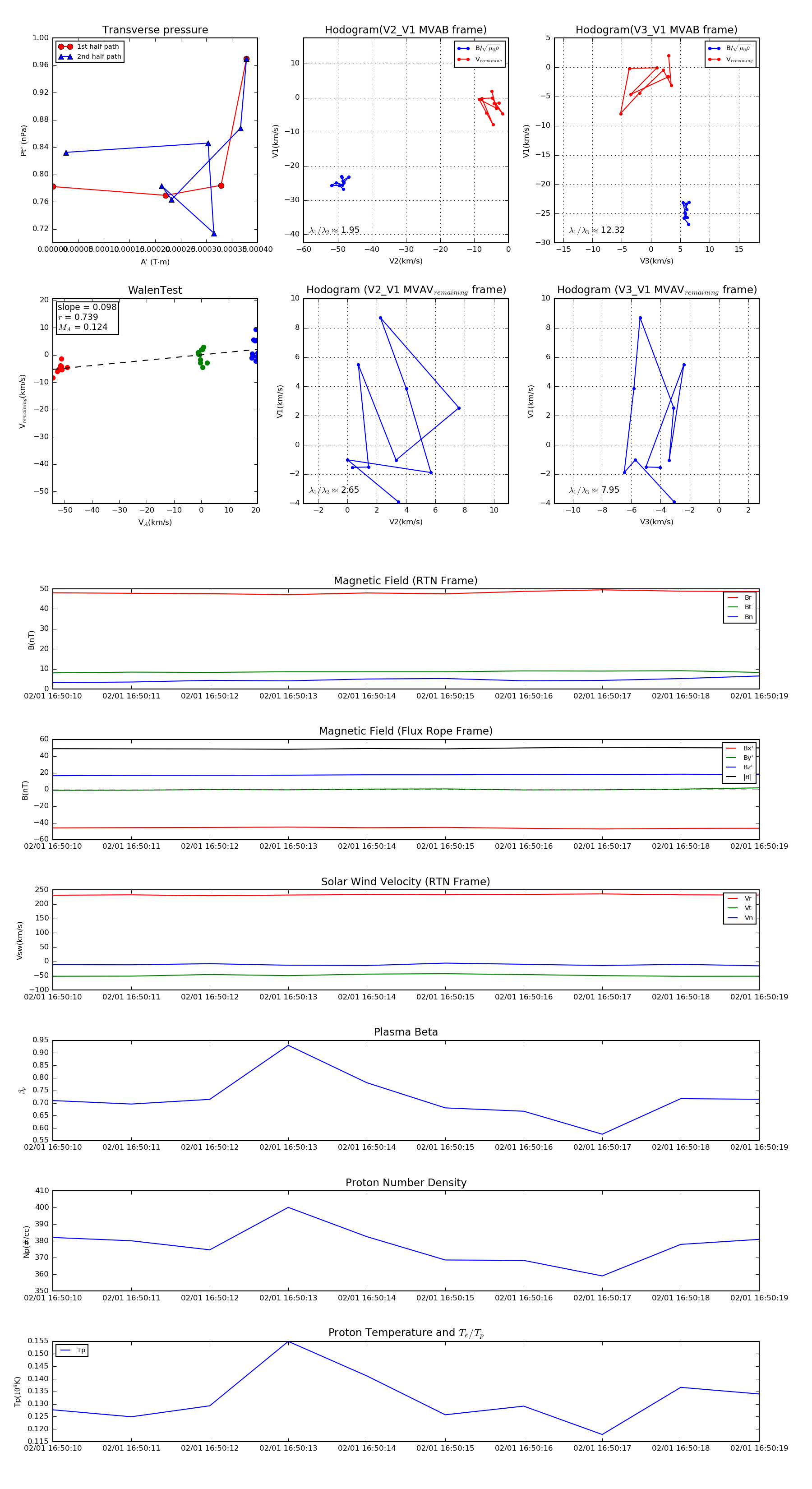The height and width of the screenshot is (1489, 812).
Task: Click the "WalenTest" plot title
Action: (155, 290)
